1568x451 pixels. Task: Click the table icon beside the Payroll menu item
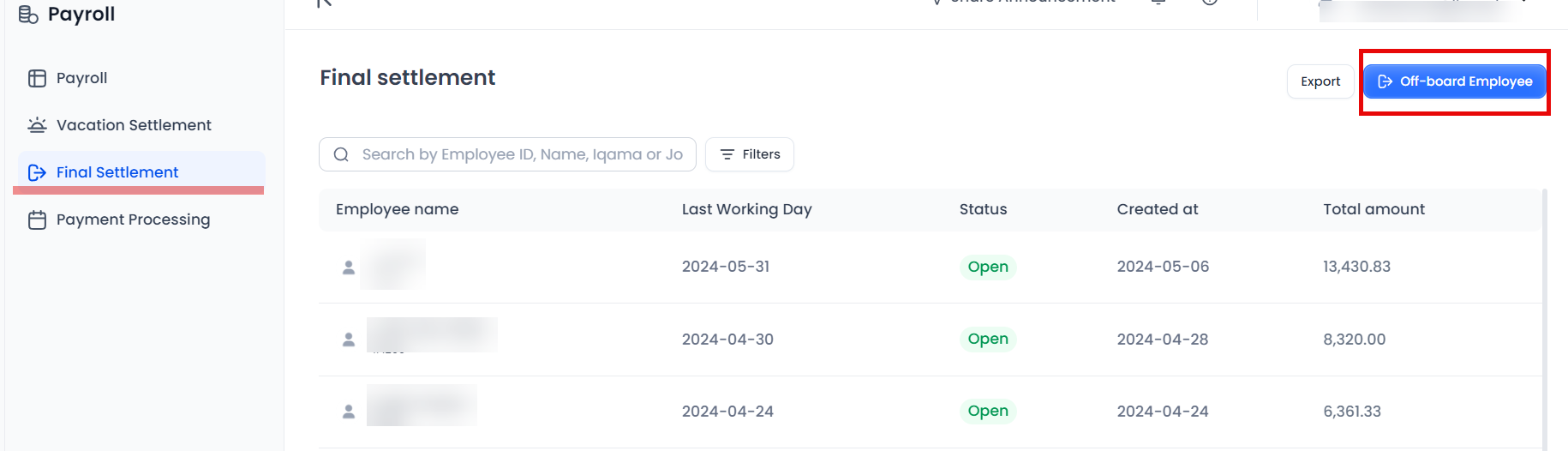[37, 78]
